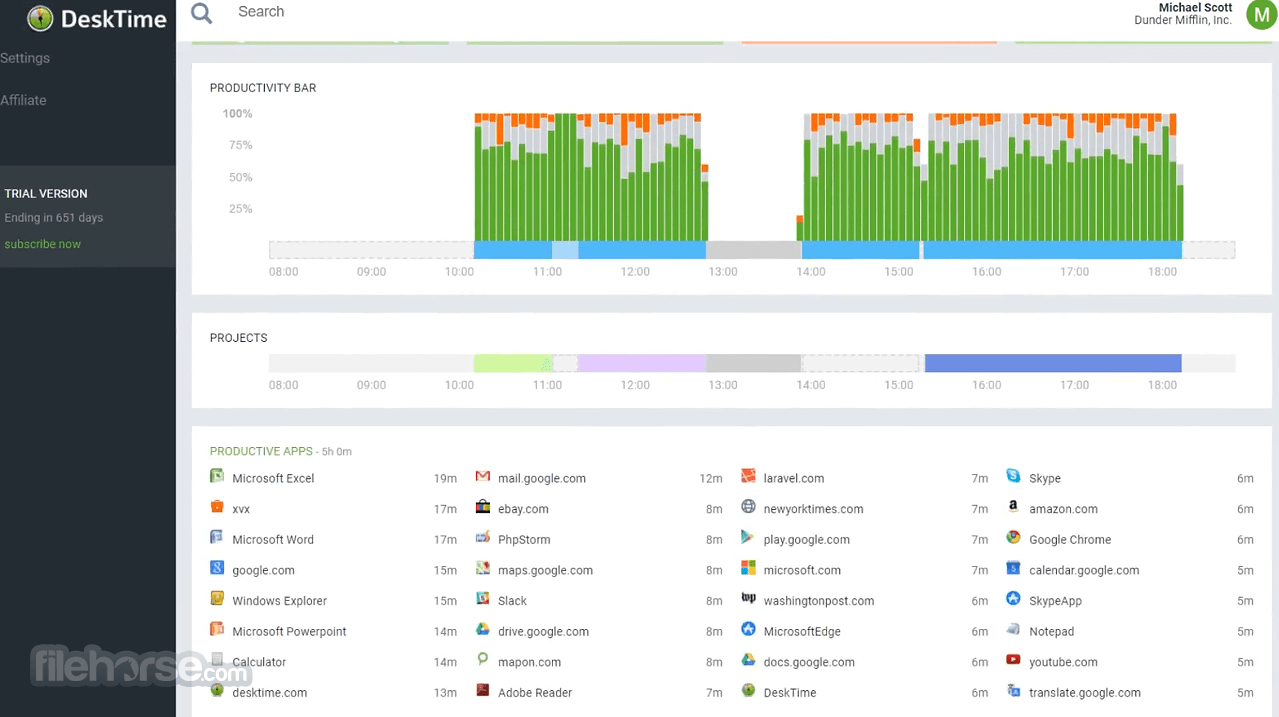Click the desktime.com app name

click(x=269, y=692)
